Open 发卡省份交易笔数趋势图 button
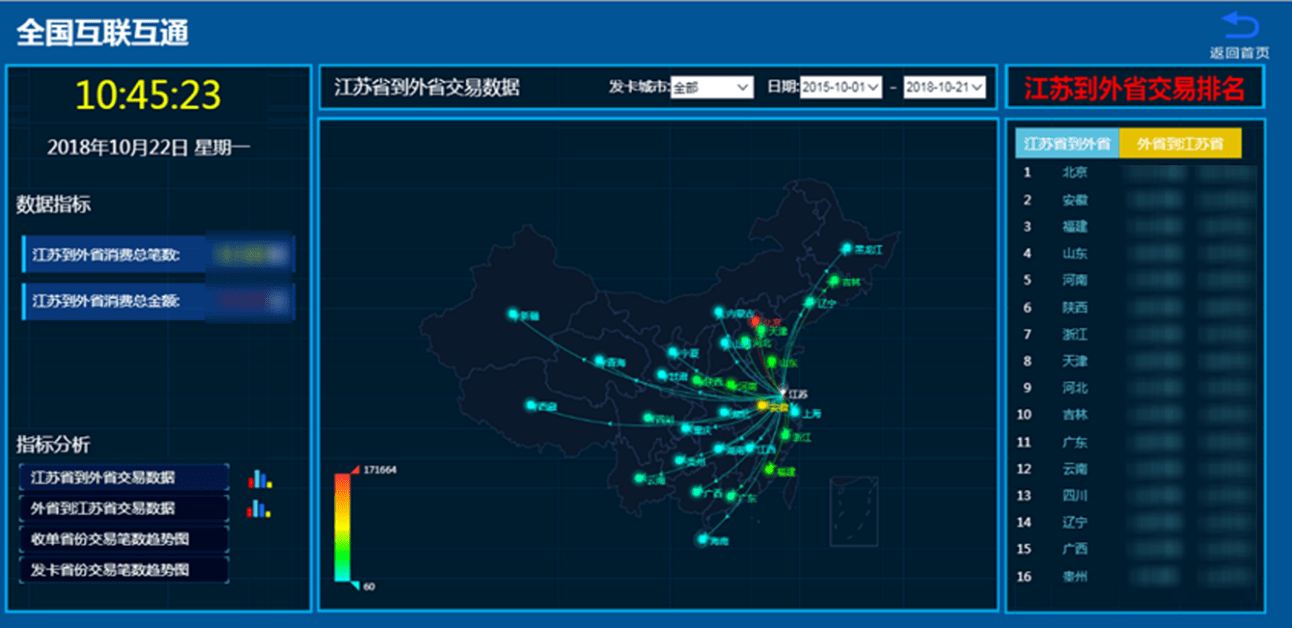This screenshot has height=628, width=1292. point(124,570)
